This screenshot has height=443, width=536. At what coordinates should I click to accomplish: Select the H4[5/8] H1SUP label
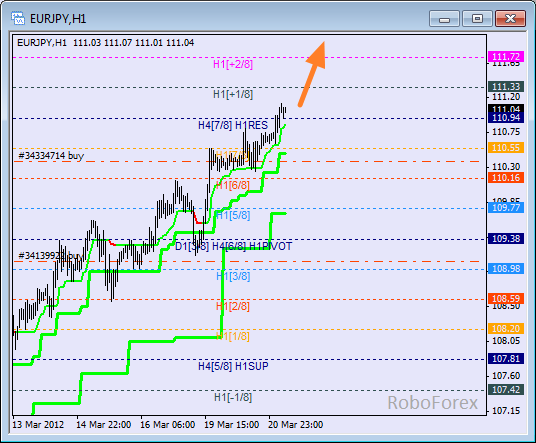point(233,366)
